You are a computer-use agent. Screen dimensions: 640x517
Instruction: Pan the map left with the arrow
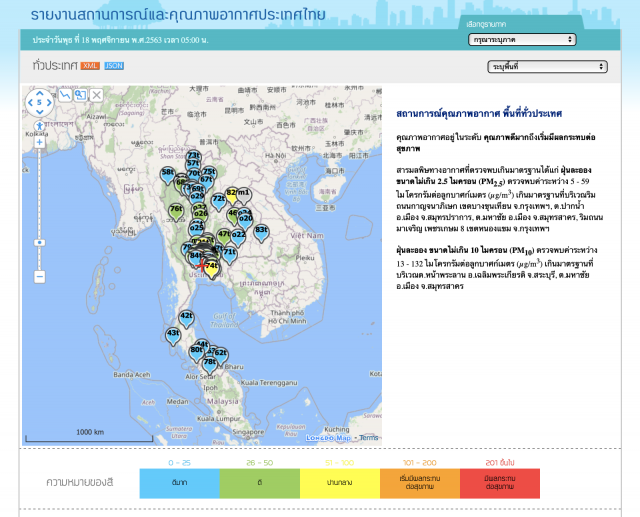coord(30,102)
